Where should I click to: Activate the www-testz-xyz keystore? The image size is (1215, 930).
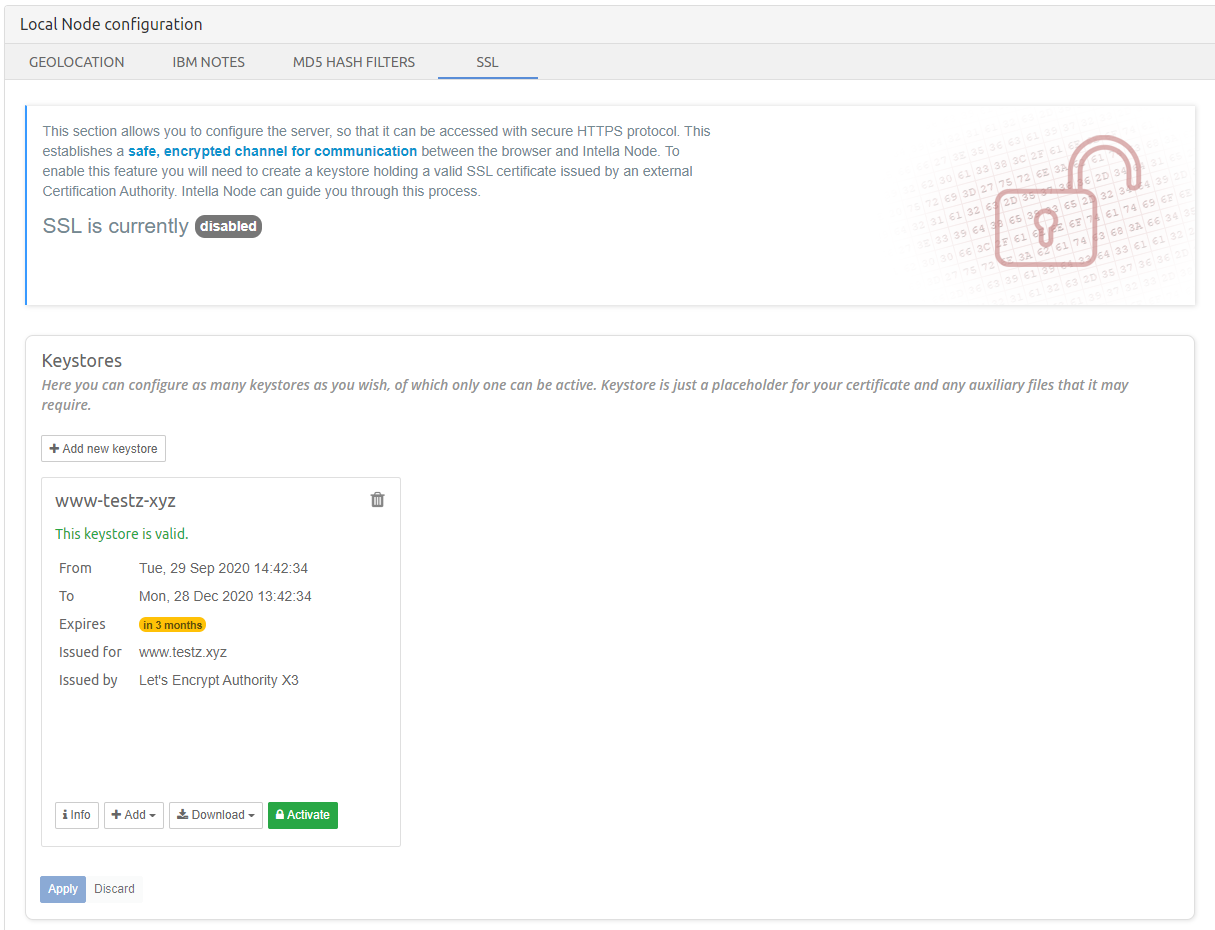(302, 815)
